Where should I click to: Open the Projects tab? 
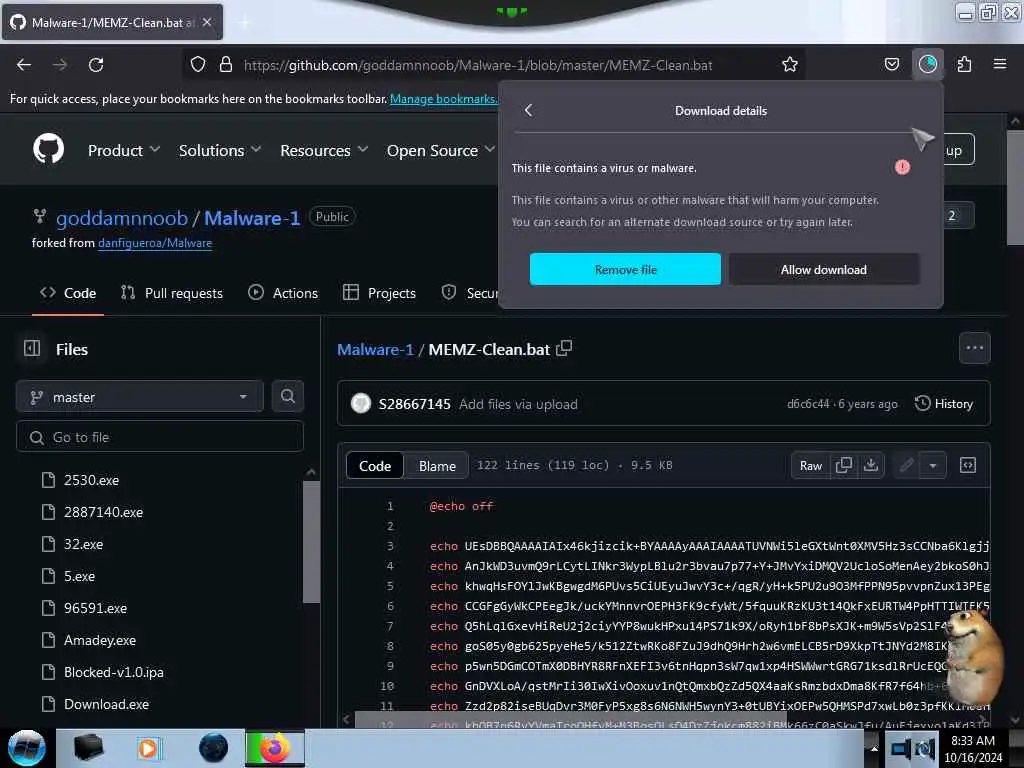click(x=379, y=293)
